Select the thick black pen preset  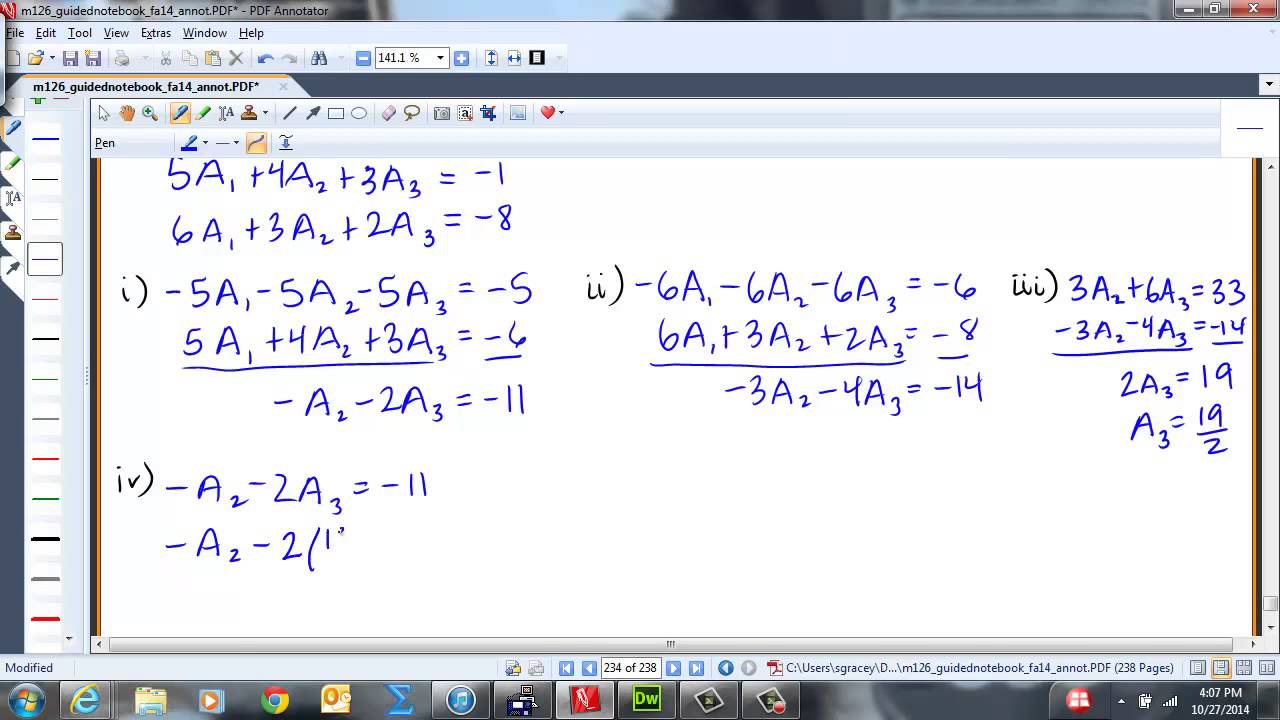pos(45,539)
